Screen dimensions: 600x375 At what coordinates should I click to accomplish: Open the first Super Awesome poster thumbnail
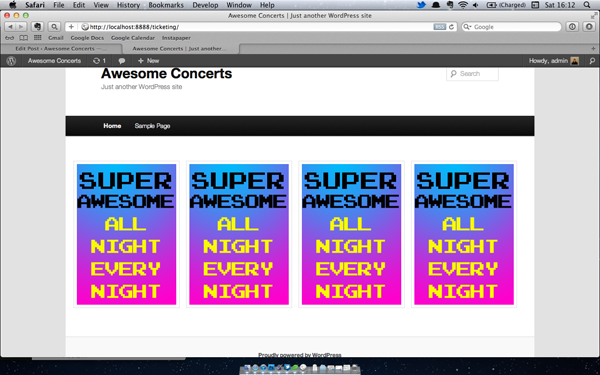[x=126, y=234]
